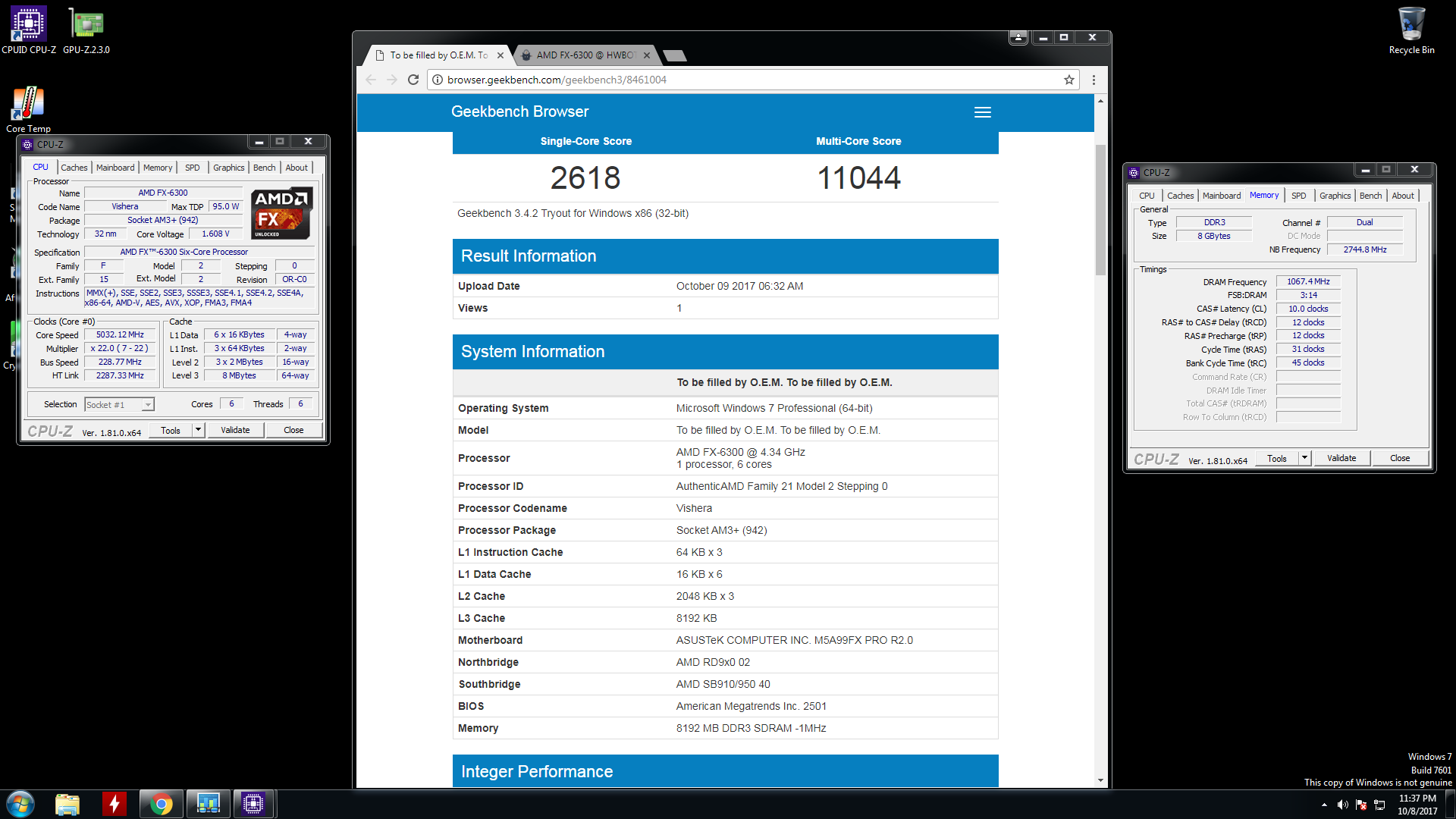Click the NB Frequency value 2744.8 MHz

click(x=1364, y=249)
